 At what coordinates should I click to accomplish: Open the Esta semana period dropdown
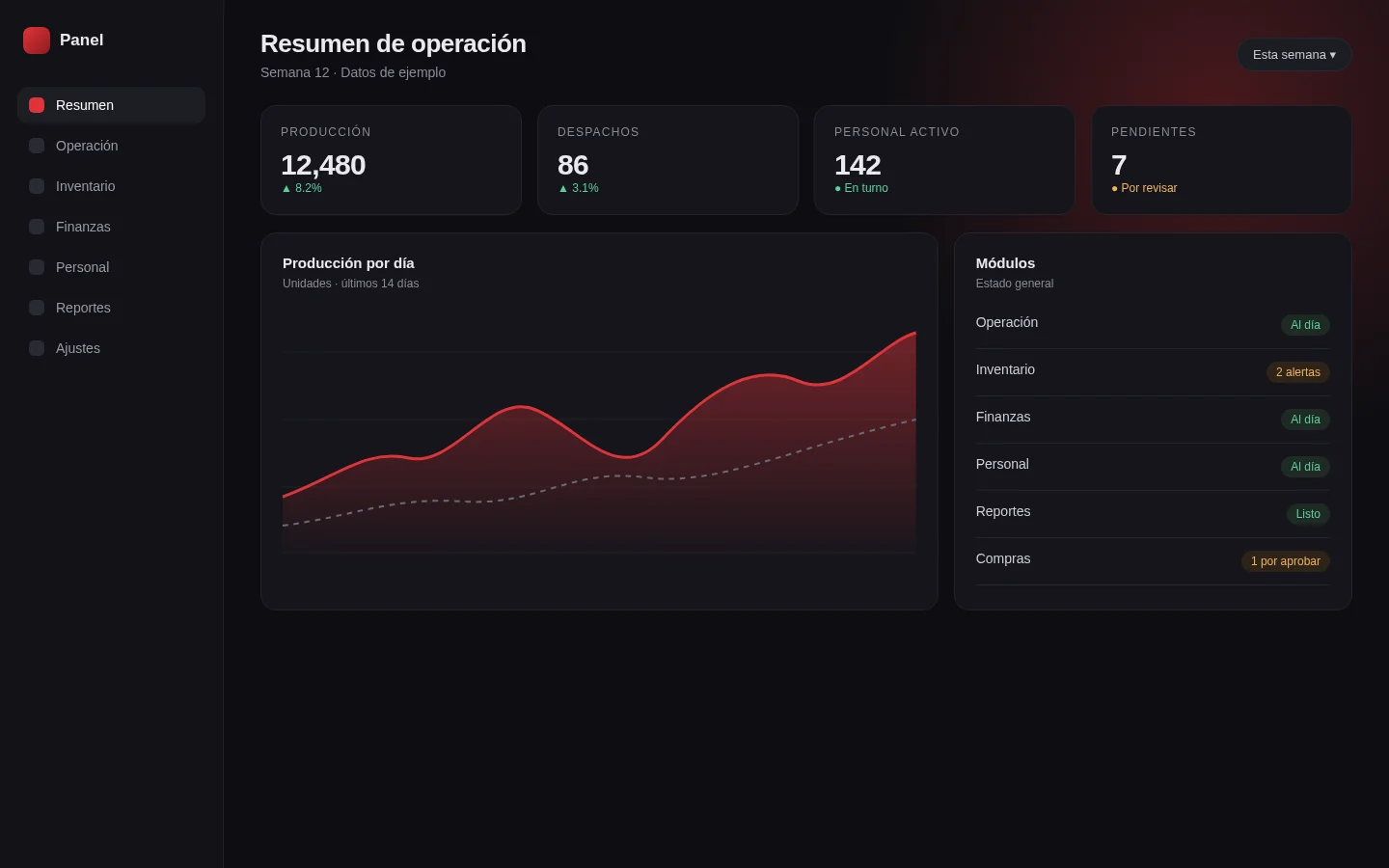(x=1294, y=55)
